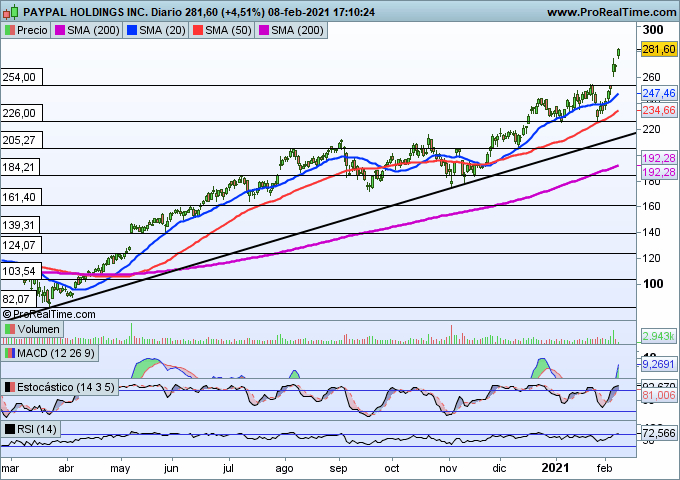The image size is (680, 480).
Task: Click the 220 price axis label
Action: click(x=651, y=129)
